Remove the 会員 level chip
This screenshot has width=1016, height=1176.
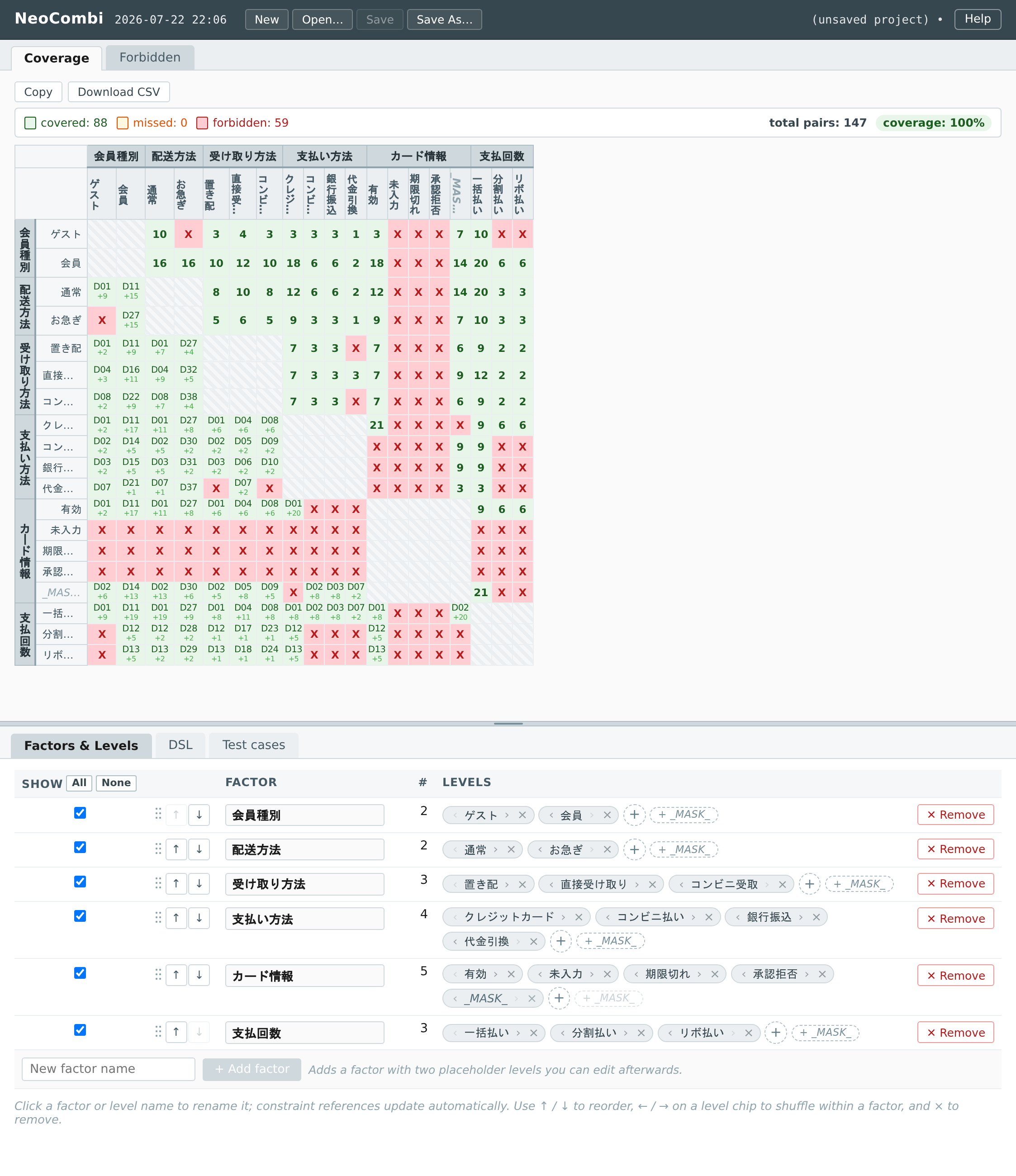(x=607, y=815)
